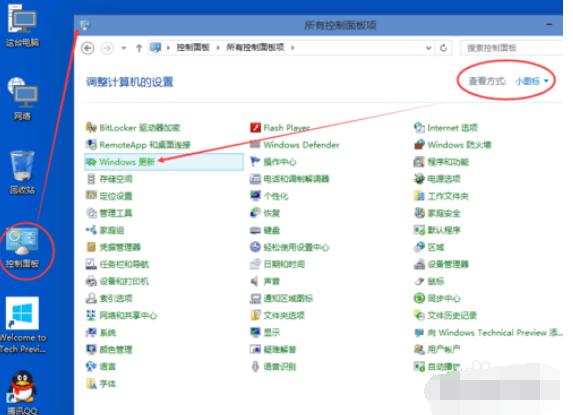The width and height of the screenshot is (573, 415).
Task: Click 所有控制面板项 breadcrumb
Action: (x=255, y=47)
